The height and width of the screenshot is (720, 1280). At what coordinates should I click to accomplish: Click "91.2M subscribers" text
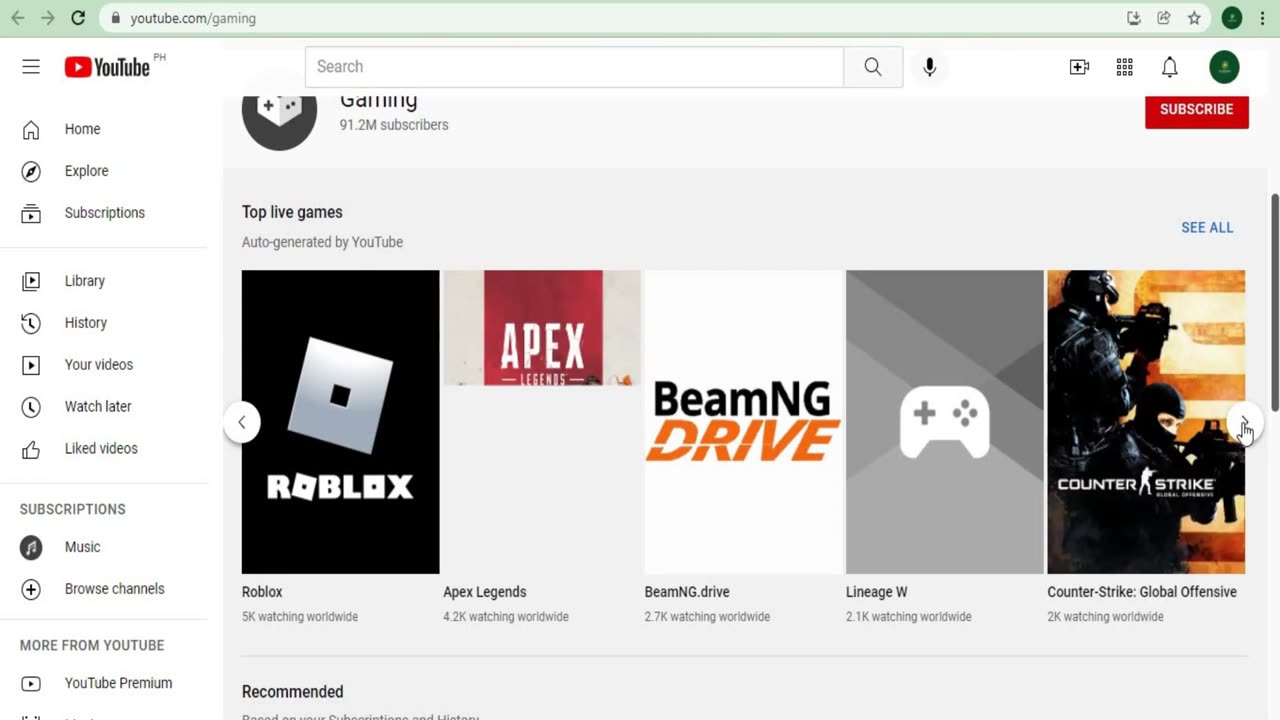tap(394, 125)
